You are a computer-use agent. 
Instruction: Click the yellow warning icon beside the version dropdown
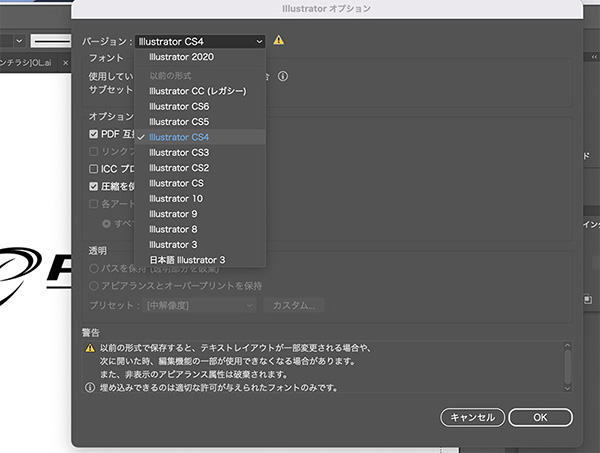tap(279, 40)
